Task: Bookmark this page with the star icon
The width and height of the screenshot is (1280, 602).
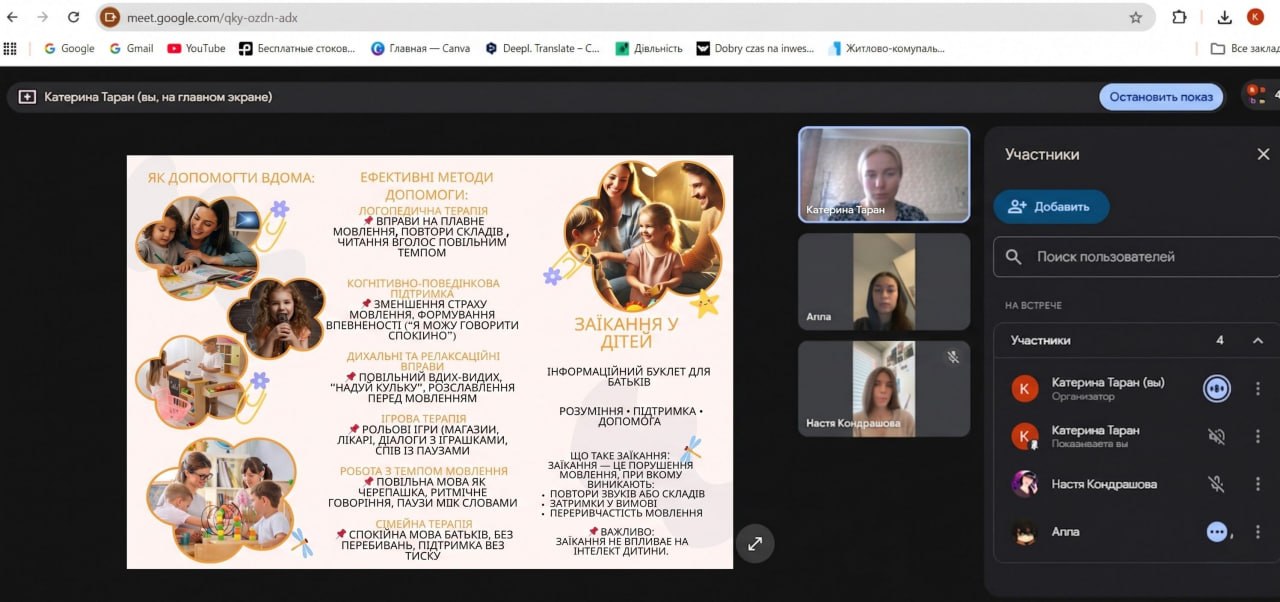Action: (x=1135, y=17)
